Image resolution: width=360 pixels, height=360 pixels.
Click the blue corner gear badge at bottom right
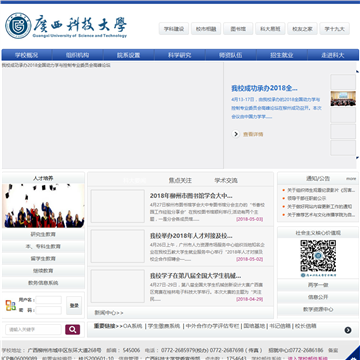pos(353,354)
